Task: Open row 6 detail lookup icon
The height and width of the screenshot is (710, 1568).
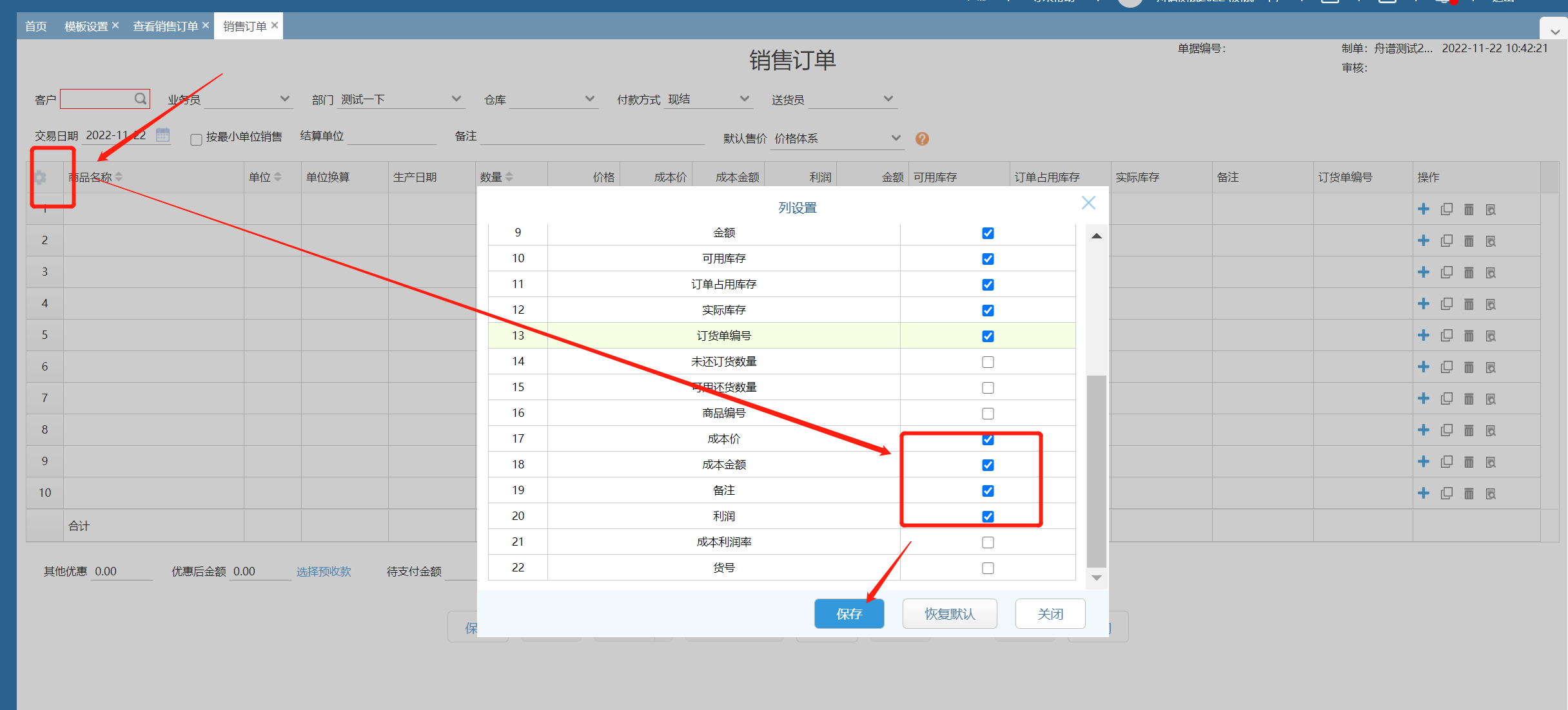Action: click(1491, 367)
